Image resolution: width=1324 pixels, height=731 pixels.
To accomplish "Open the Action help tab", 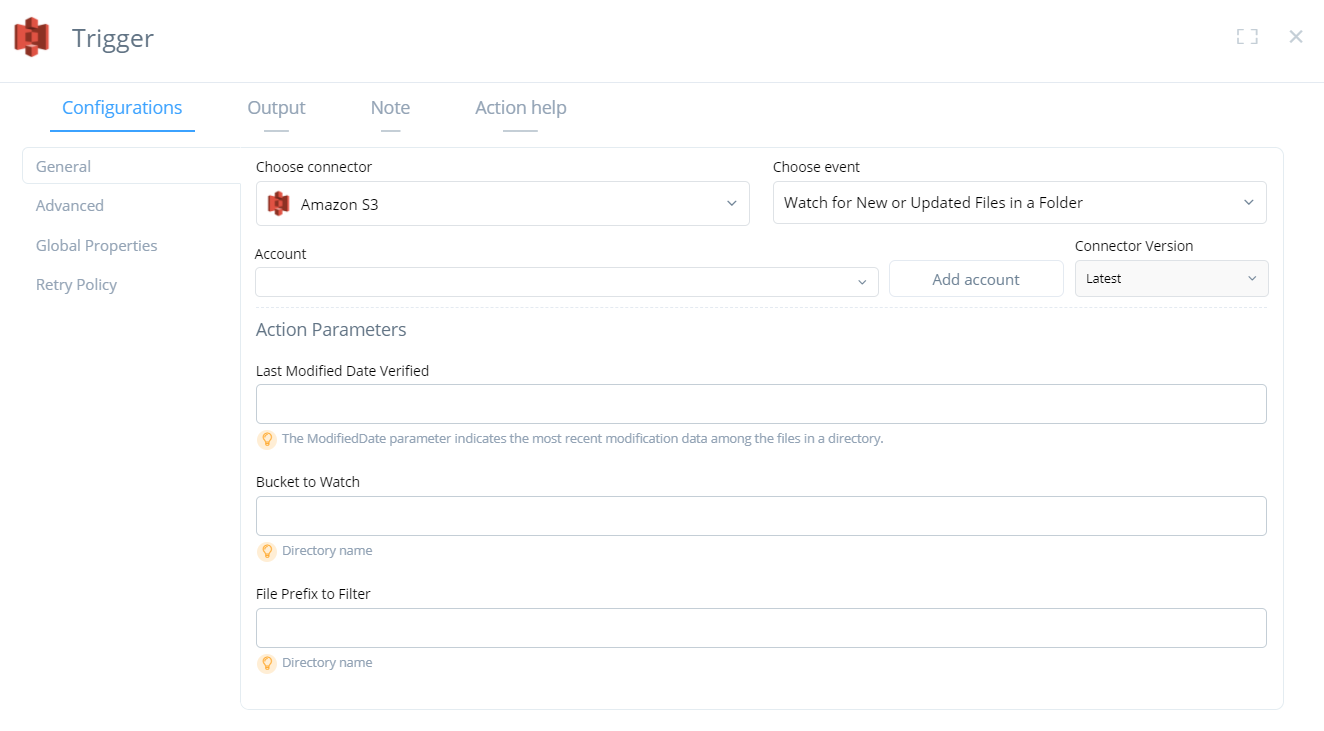I will [x=521, y=107].
